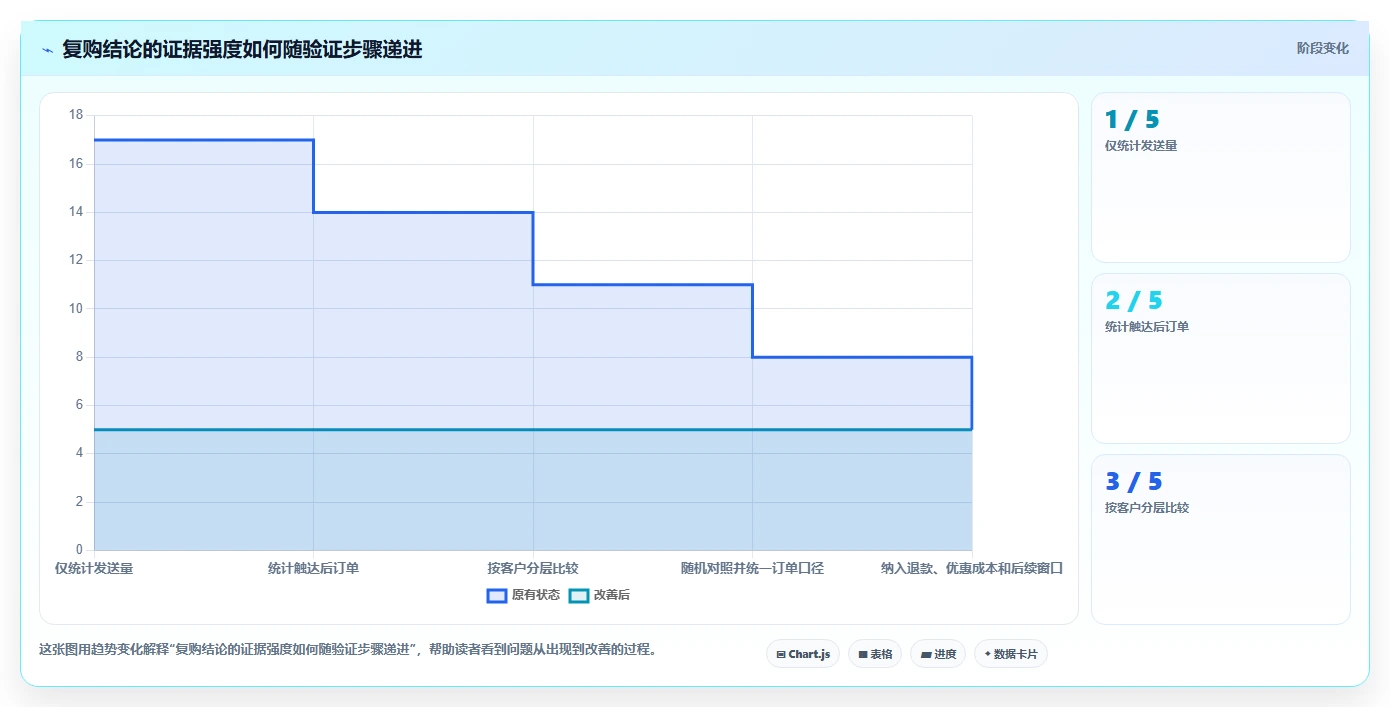Click the 阶段变化 label in header
This screenshot has width=1390, height=707.
(x=1323, y=48)
